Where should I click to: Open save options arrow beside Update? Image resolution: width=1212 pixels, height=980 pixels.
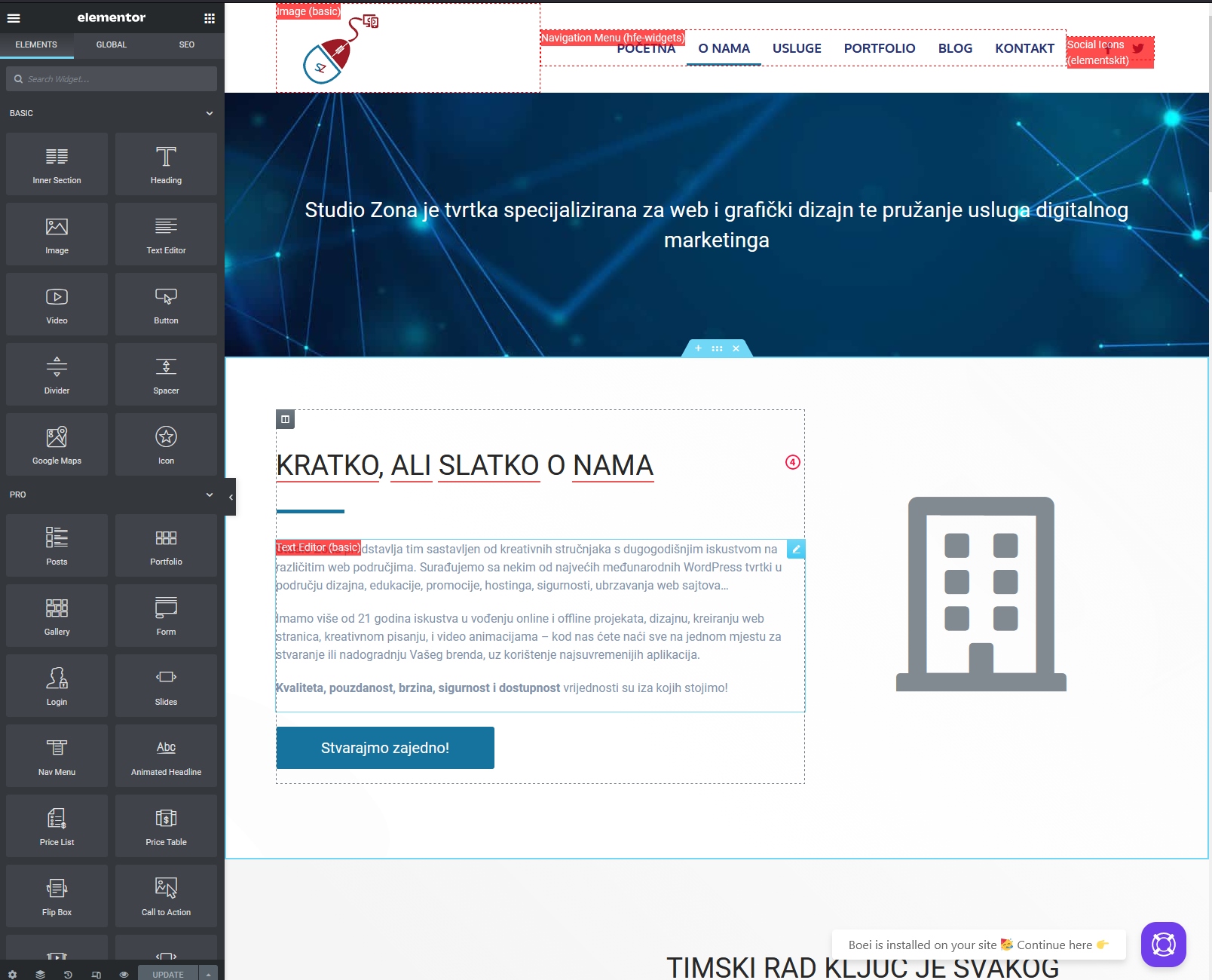coord(208,974)
